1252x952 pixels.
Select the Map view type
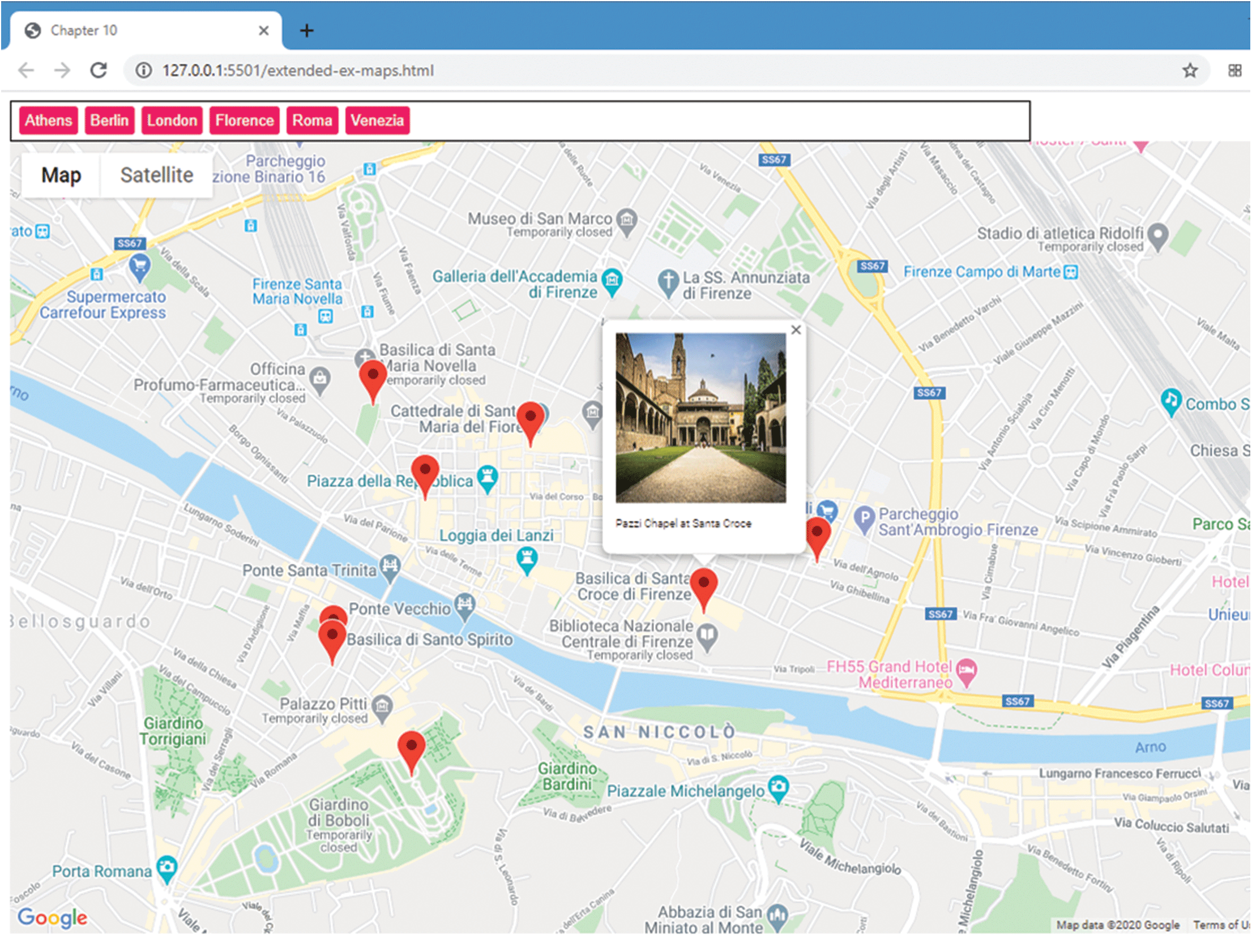tap(61, 175)
